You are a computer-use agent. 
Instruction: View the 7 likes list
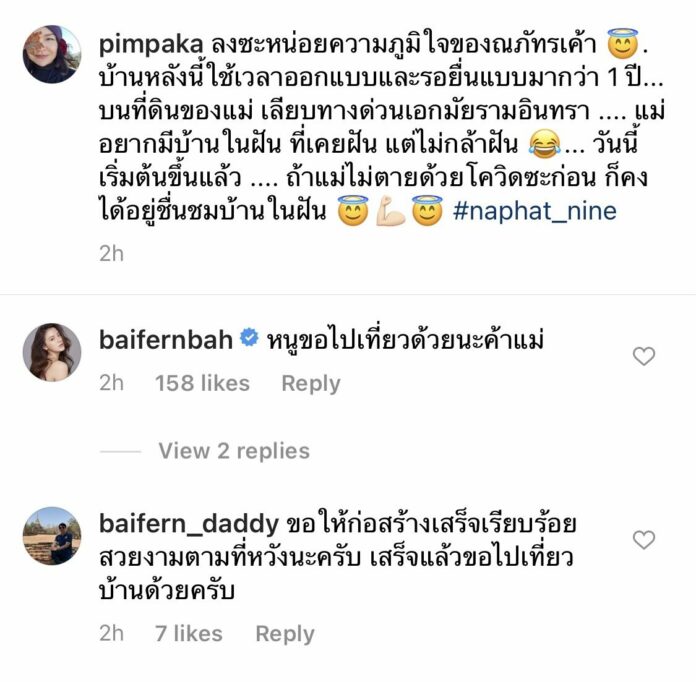[x=189, y=634]
